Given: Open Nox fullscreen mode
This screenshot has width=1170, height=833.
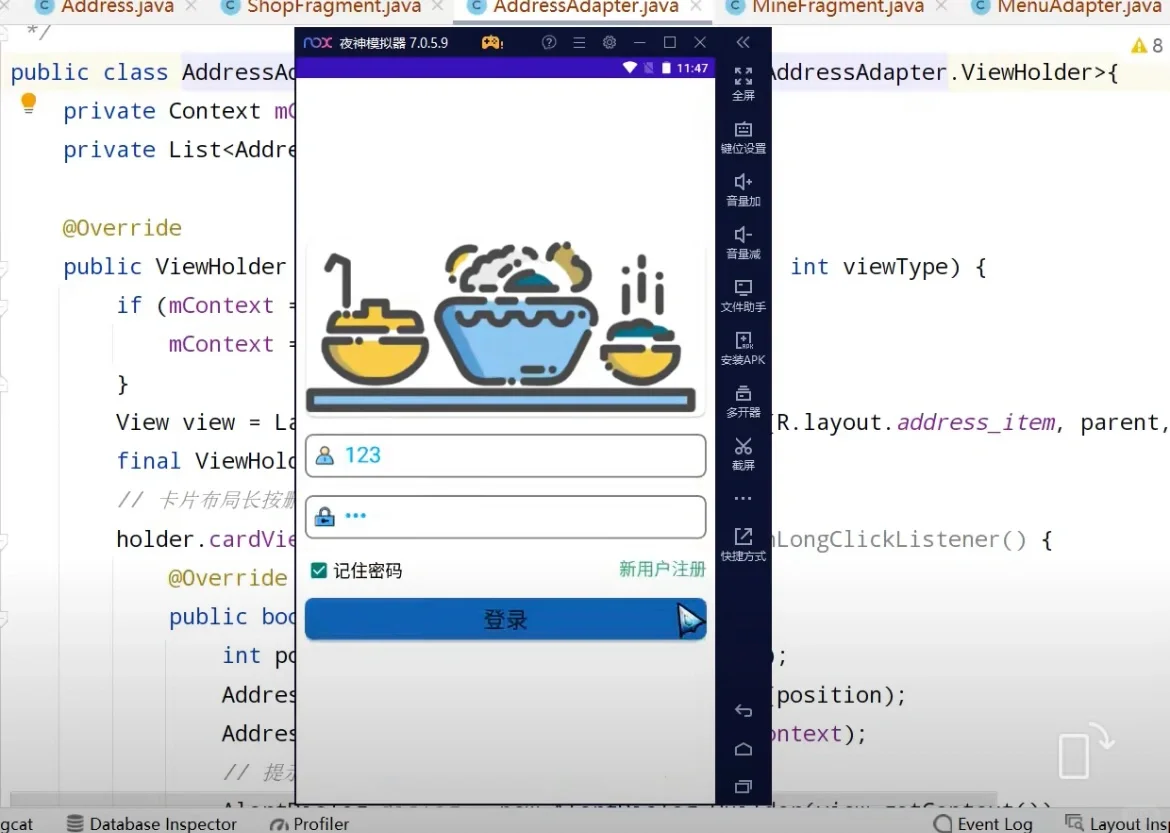Looking at the screenshot, I should coord(743,84).
